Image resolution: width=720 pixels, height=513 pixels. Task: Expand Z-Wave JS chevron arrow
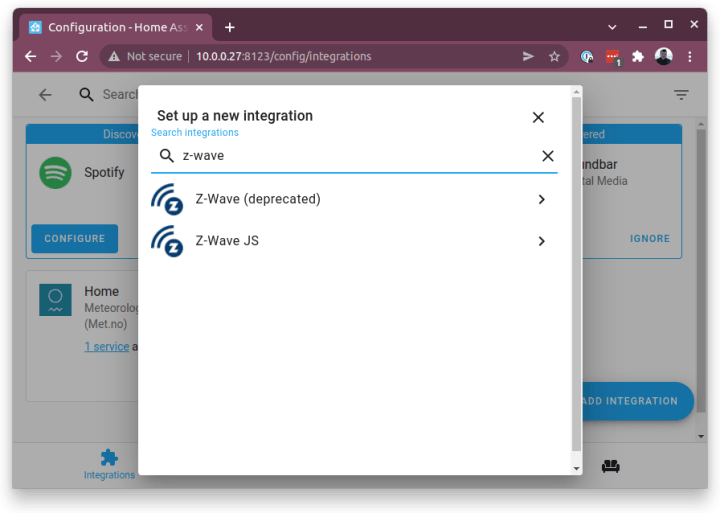(x=542, y=241)
